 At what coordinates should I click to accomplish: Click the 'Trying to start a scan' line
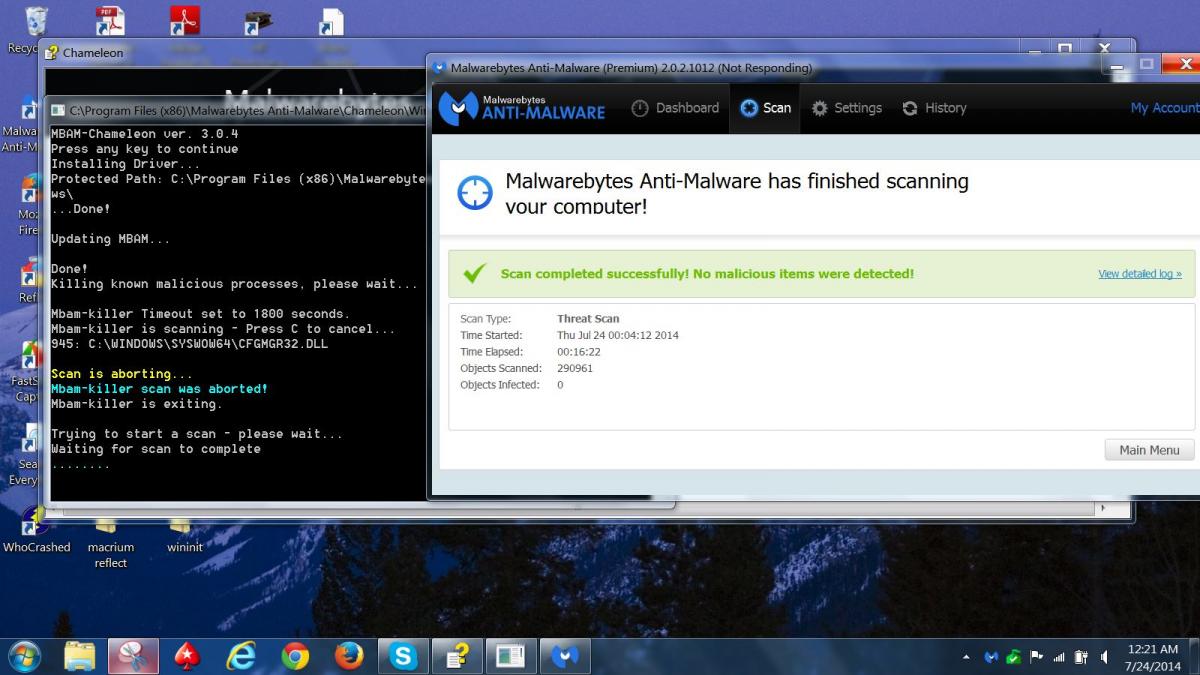[196, 434]
